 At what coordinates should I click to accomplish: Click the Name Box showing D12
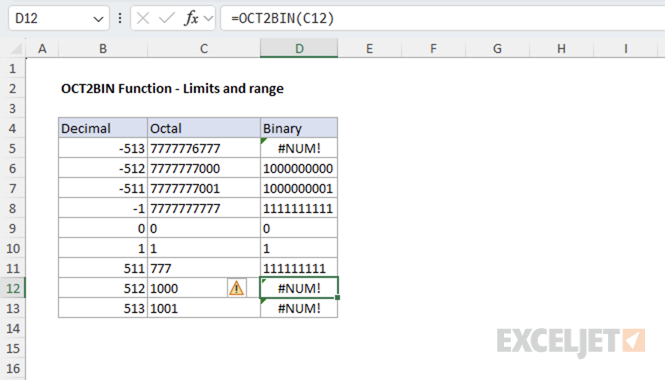click(x=59, y=18)
